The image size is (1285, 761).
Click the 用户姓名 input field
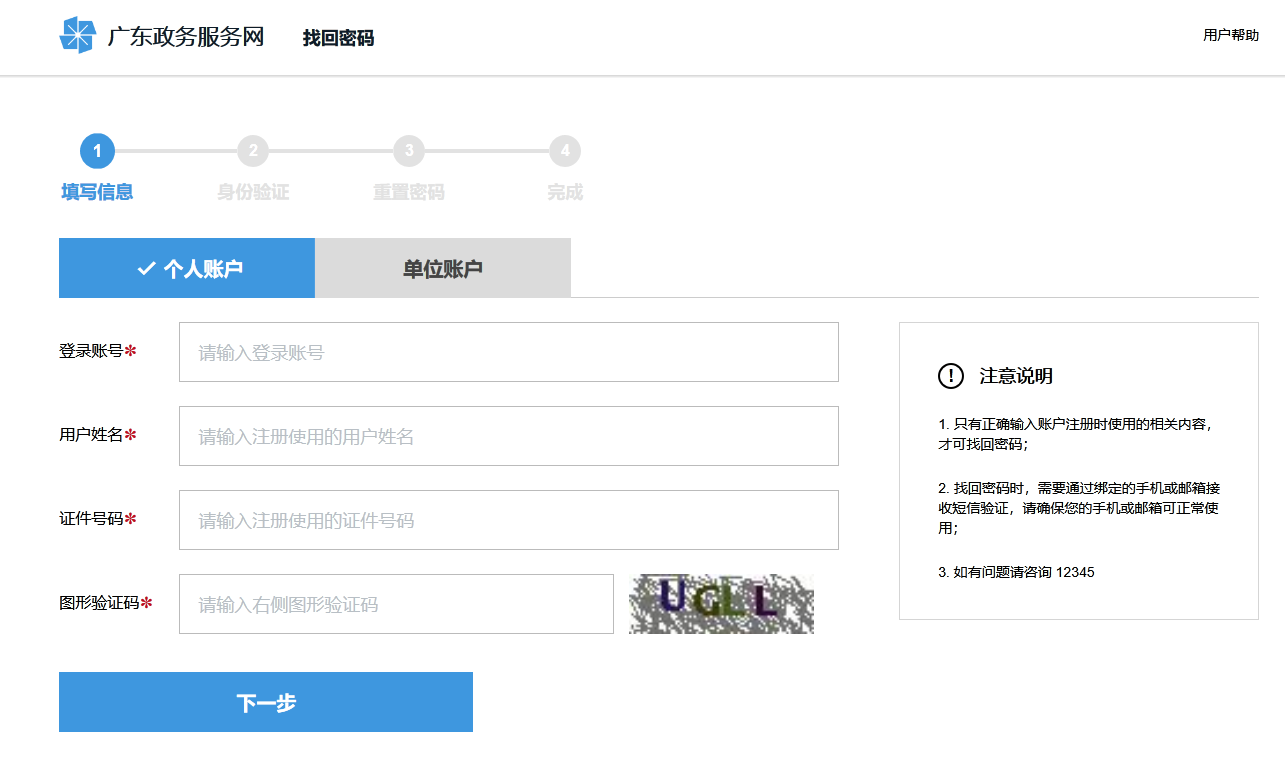[508, 436]
